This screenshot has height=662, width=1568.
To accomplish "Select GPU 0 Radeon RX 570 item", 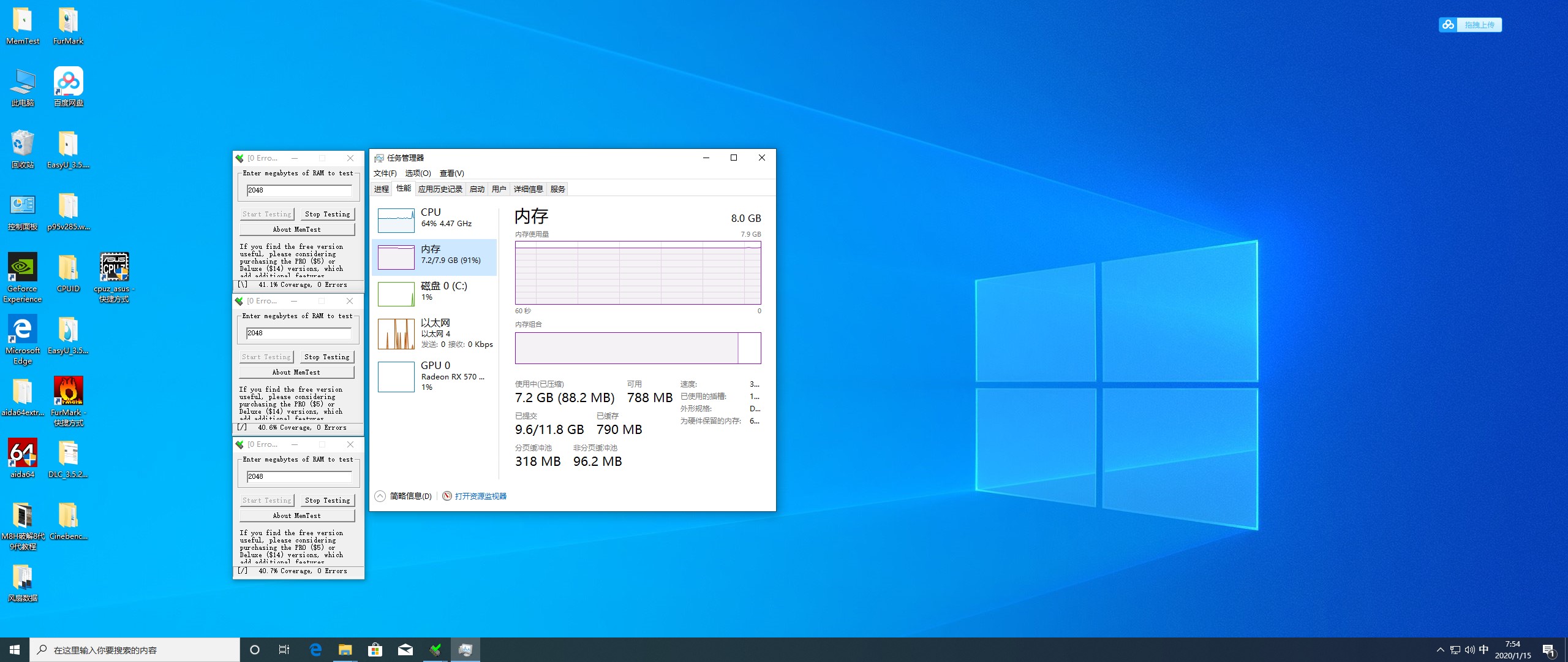I will pos(434,375).
